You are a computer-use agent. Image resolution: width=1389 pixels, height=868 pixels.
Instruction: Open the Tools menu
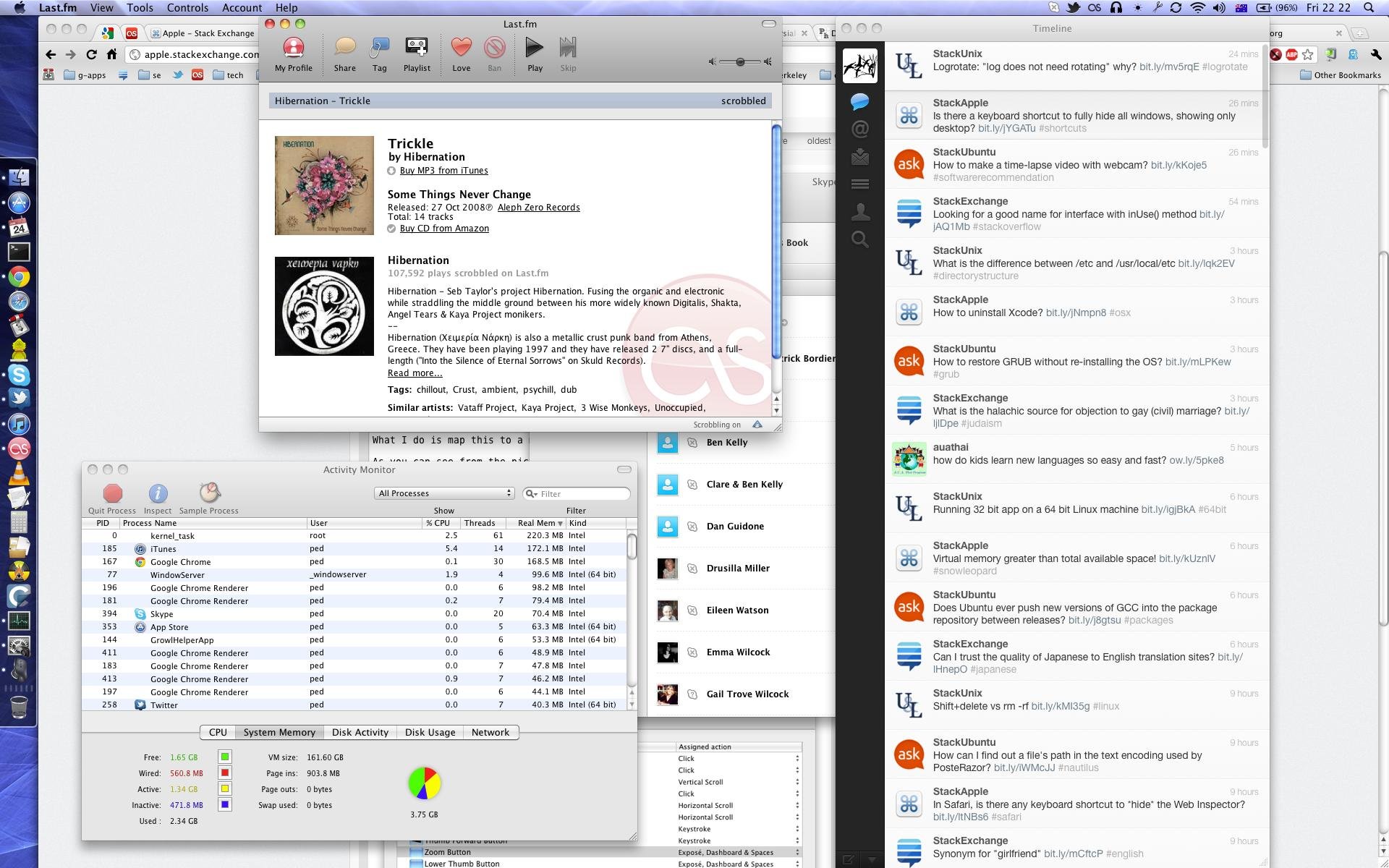140,8
